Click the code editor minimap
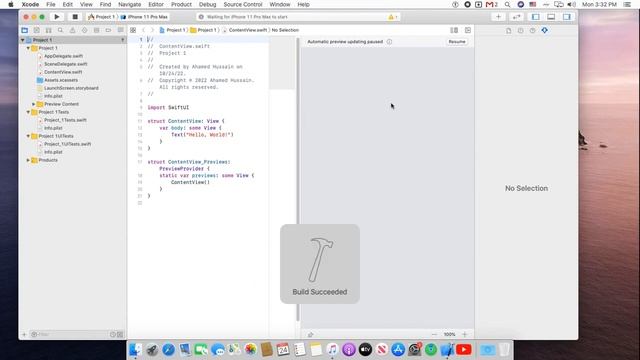 tap(282, 63)
